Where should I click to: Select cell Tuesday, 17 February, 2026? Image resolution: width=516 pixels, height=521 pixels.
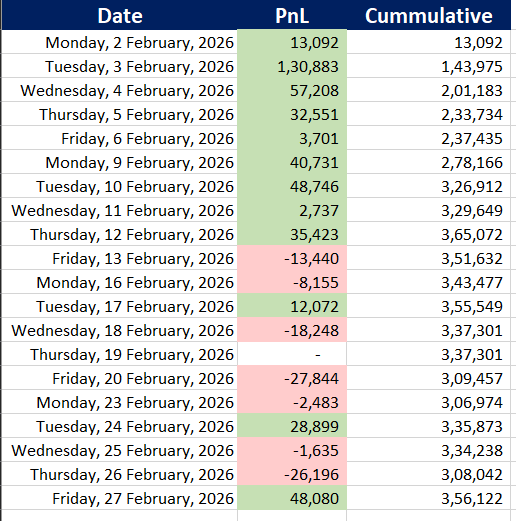pos(120,306)
